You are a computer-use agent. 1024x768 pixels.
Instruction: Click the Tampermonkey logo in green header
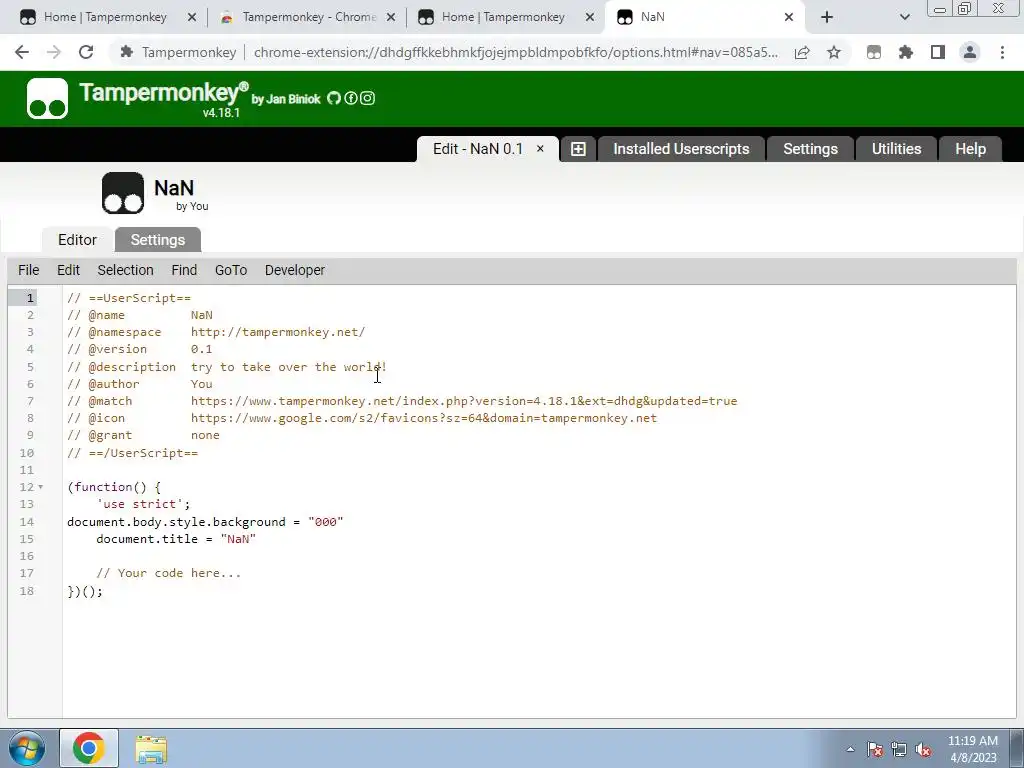tap(47, 99)
